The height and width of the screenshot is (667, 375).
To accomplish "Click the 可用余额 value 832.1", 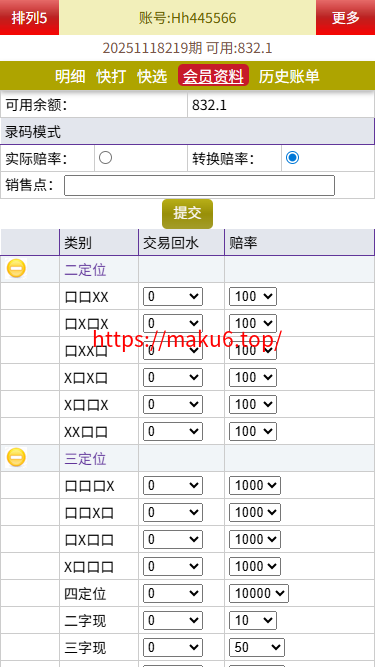I will pyautogui.click(x=209, y=105).
